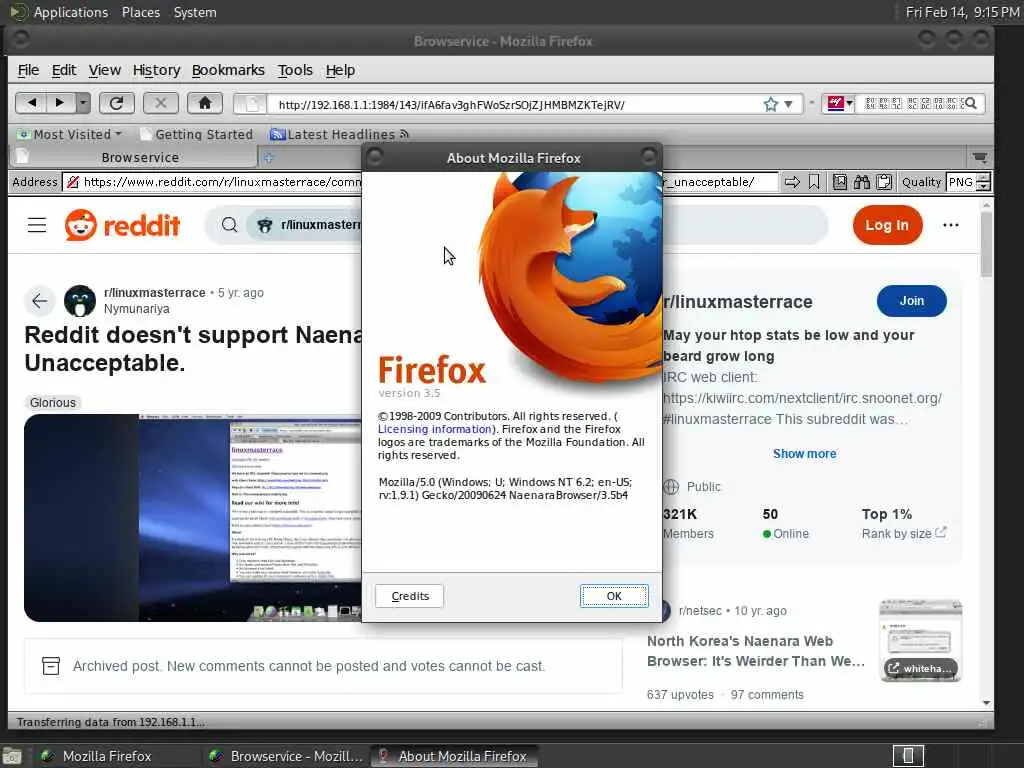This screenshot has height=768, width=1024.
Task: Open the North Korea's Naenara post
Action: click(756, 651)
